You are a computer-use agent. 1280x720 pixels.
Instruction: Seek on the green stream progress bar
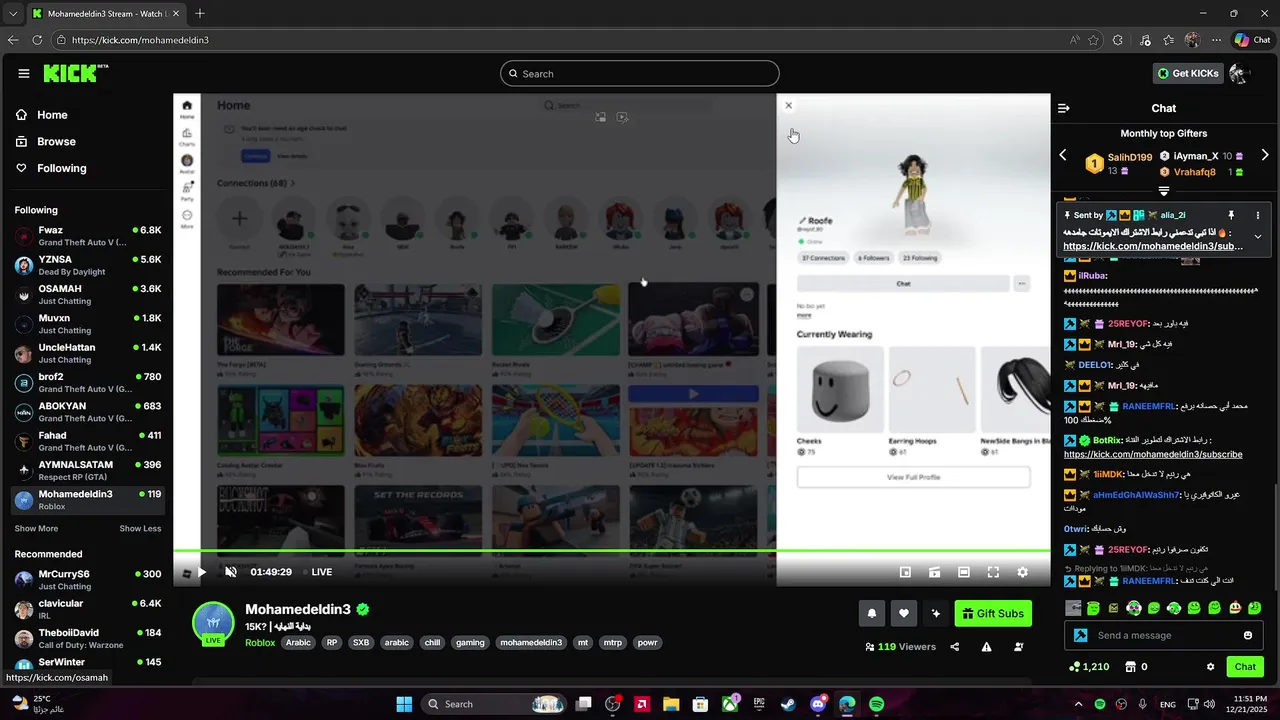point(612,551)
